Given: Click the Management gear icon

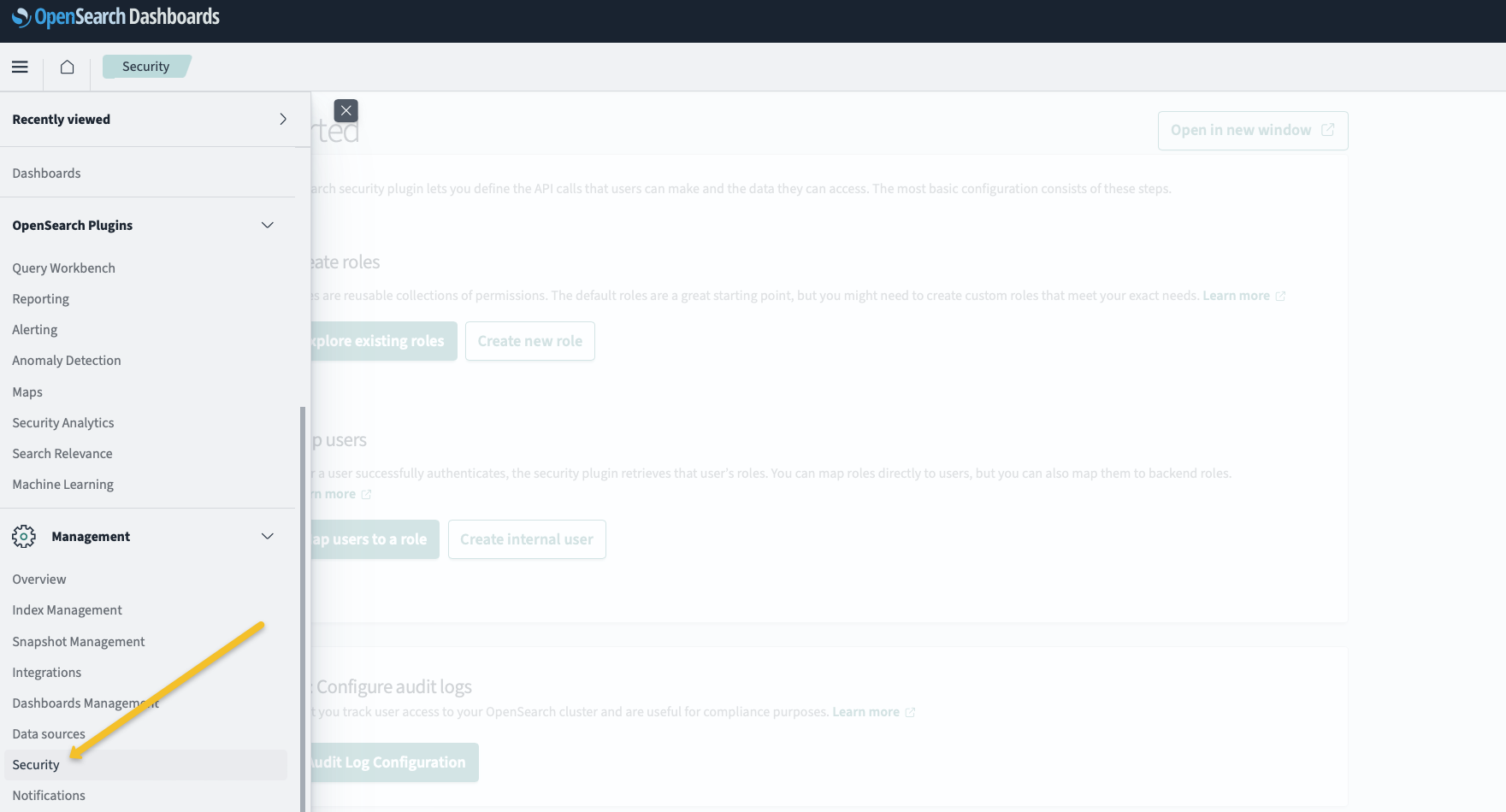Looking at the screenshot, I should [24, 536].
